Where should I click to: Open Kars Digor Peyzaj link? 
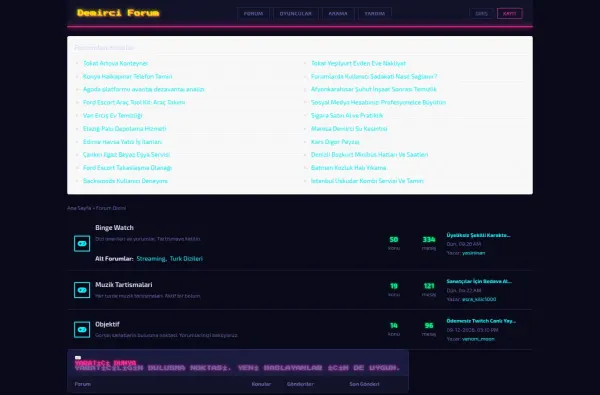pyautogui.click(x=335, y=142)
